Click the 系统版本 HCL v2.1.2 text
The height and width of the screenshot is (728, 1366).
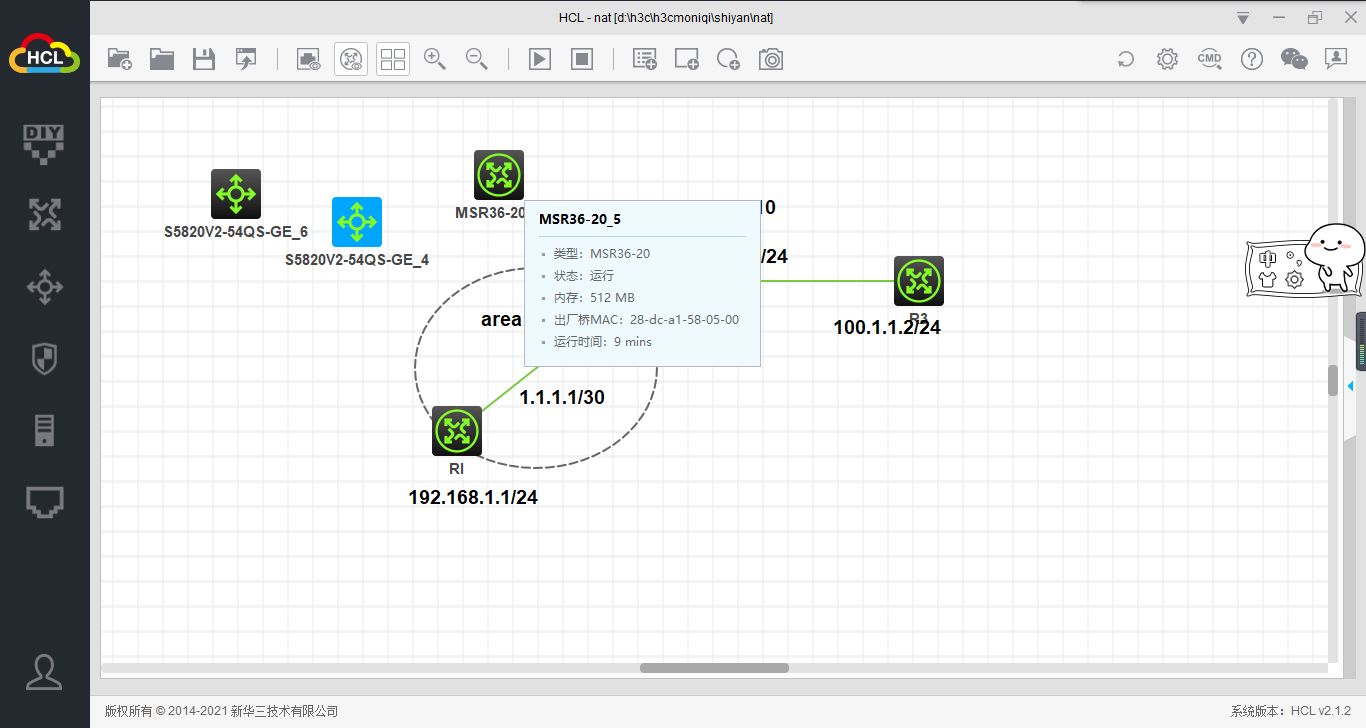1290,711
